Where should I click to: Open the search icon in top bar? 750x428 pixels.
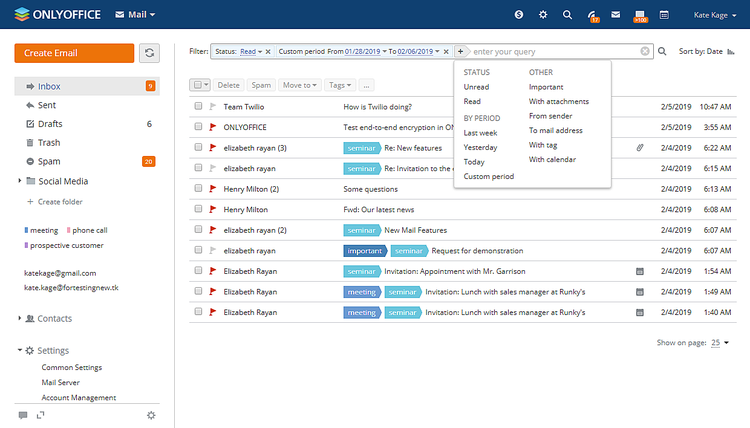(567, 15)
